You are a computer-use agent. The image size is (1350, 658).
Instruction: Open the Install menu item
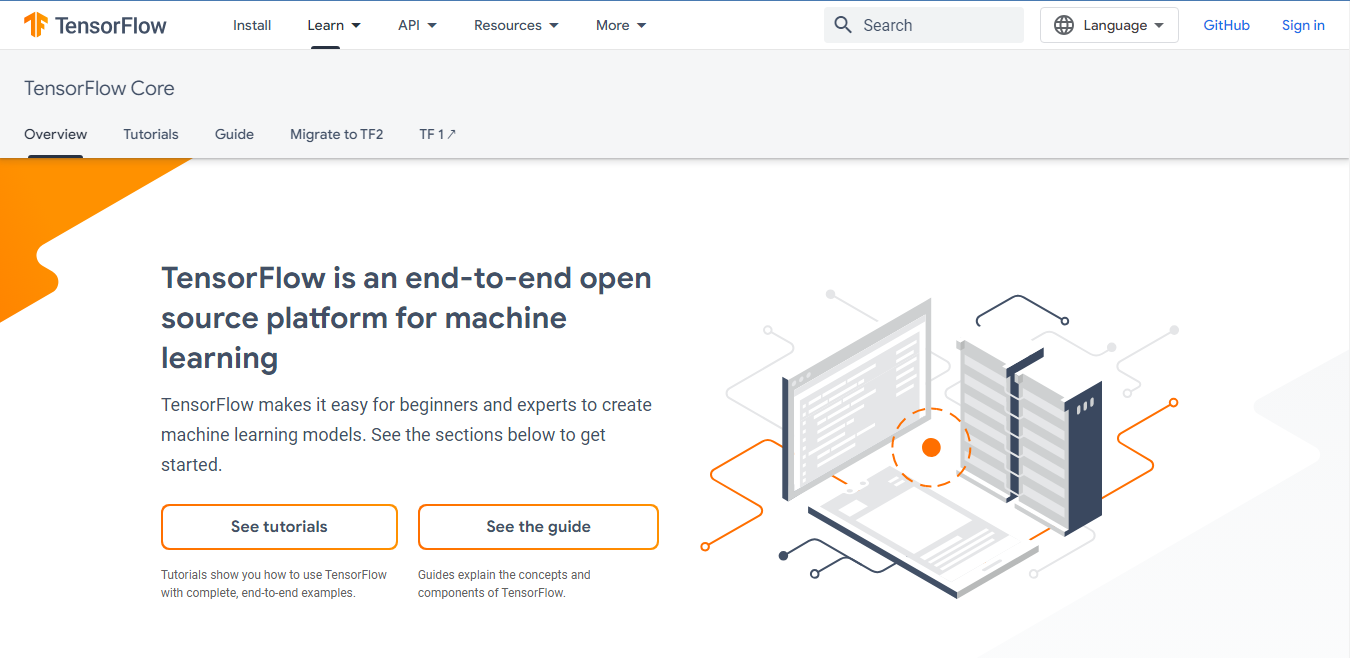[251, 25]
